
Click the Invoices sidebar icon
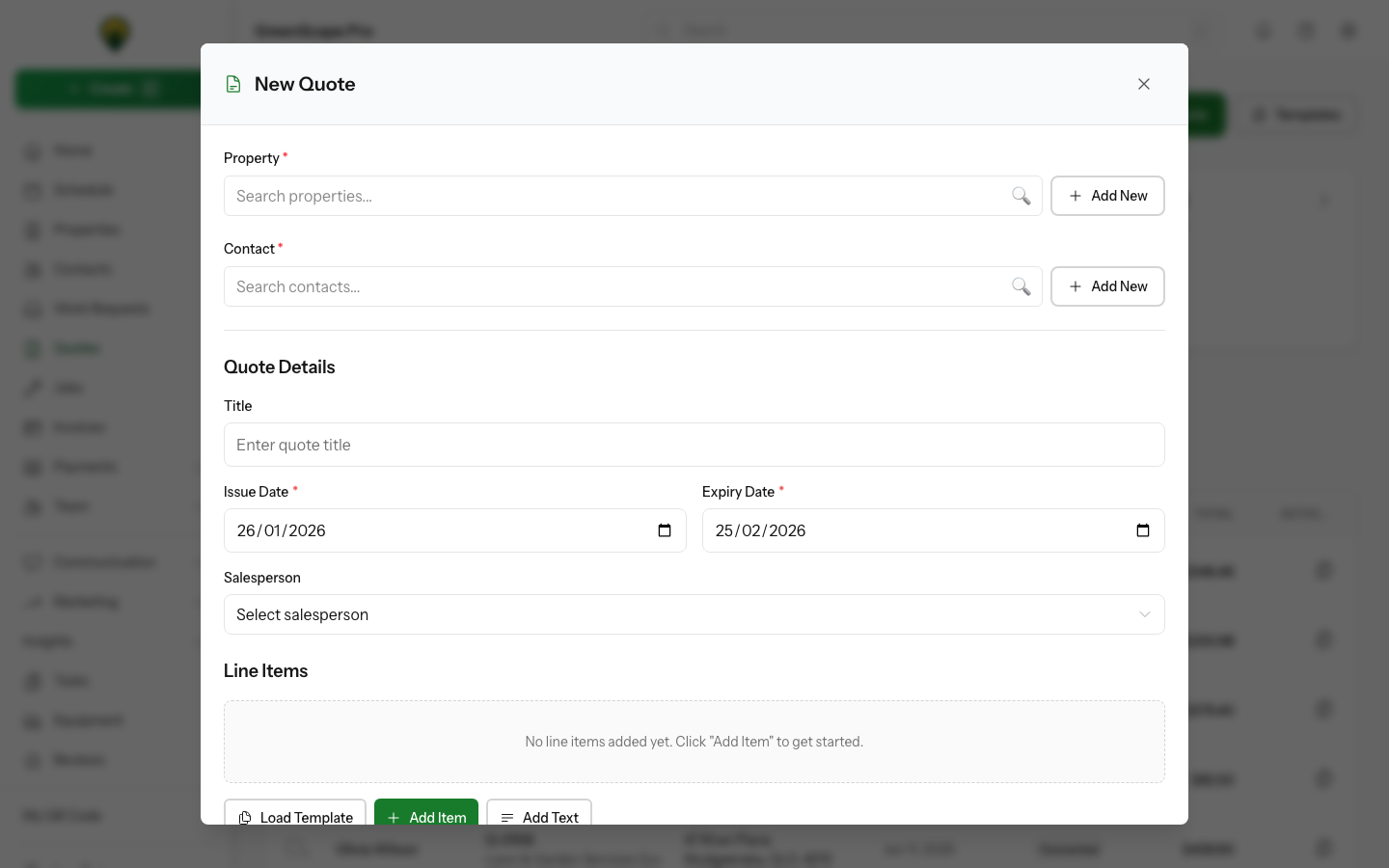pyautogui.click(x=35, y=427)
